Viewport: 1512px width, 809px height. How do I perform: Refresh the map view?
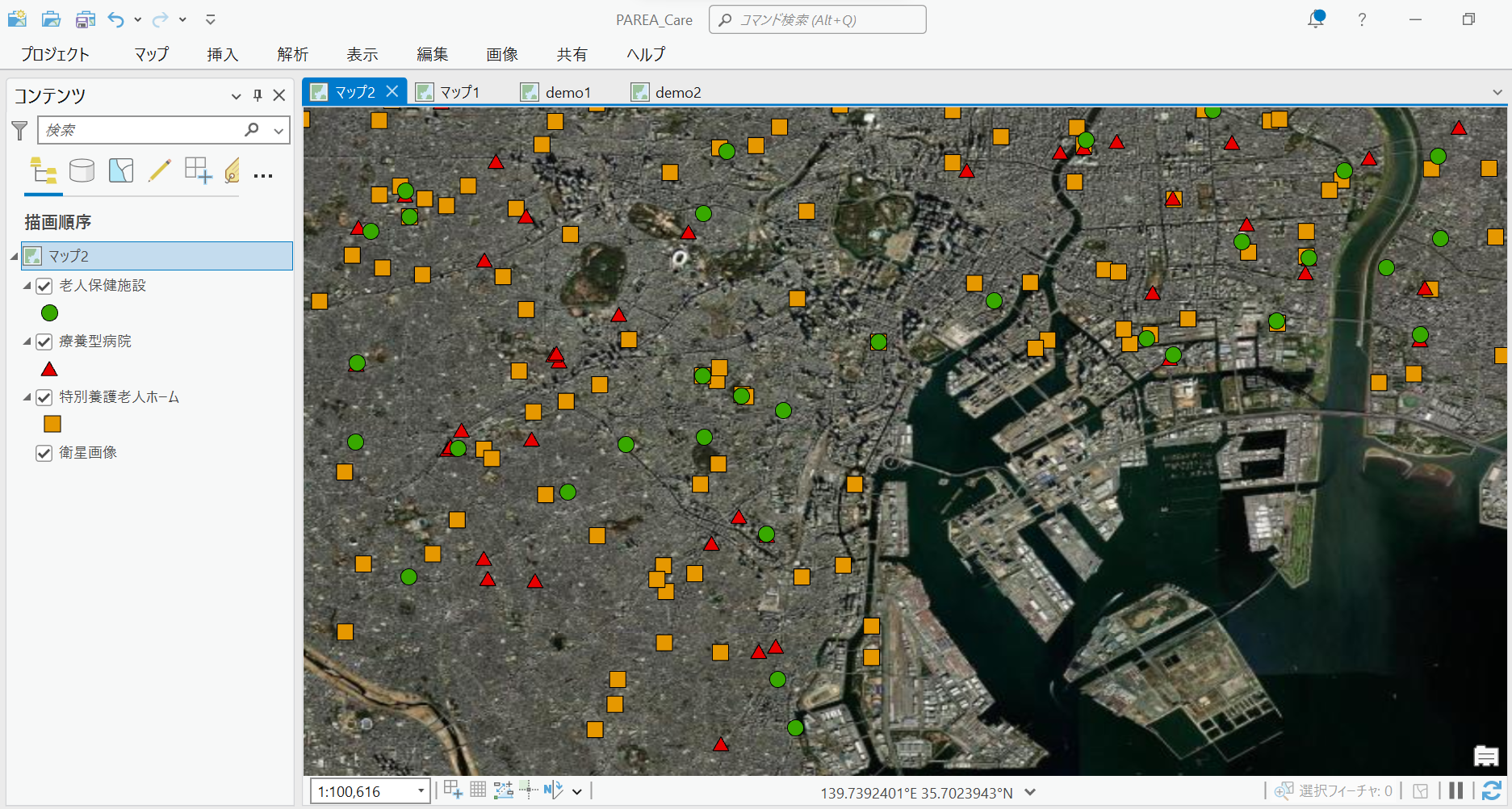pyautogui.click(x=1492, y=790)
